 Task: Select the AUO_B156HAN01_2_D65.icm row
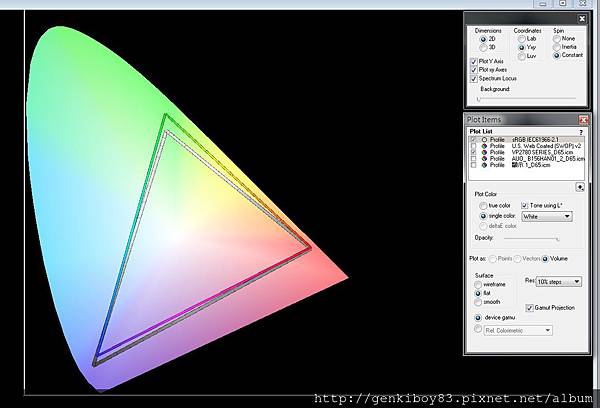coord(527,158)
